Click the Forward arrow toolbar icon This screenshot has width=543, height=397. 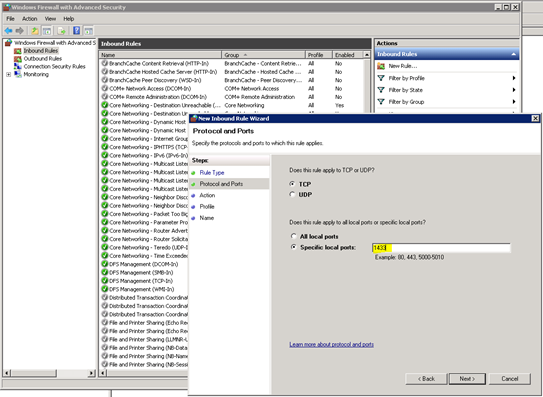tap(20, 31)
